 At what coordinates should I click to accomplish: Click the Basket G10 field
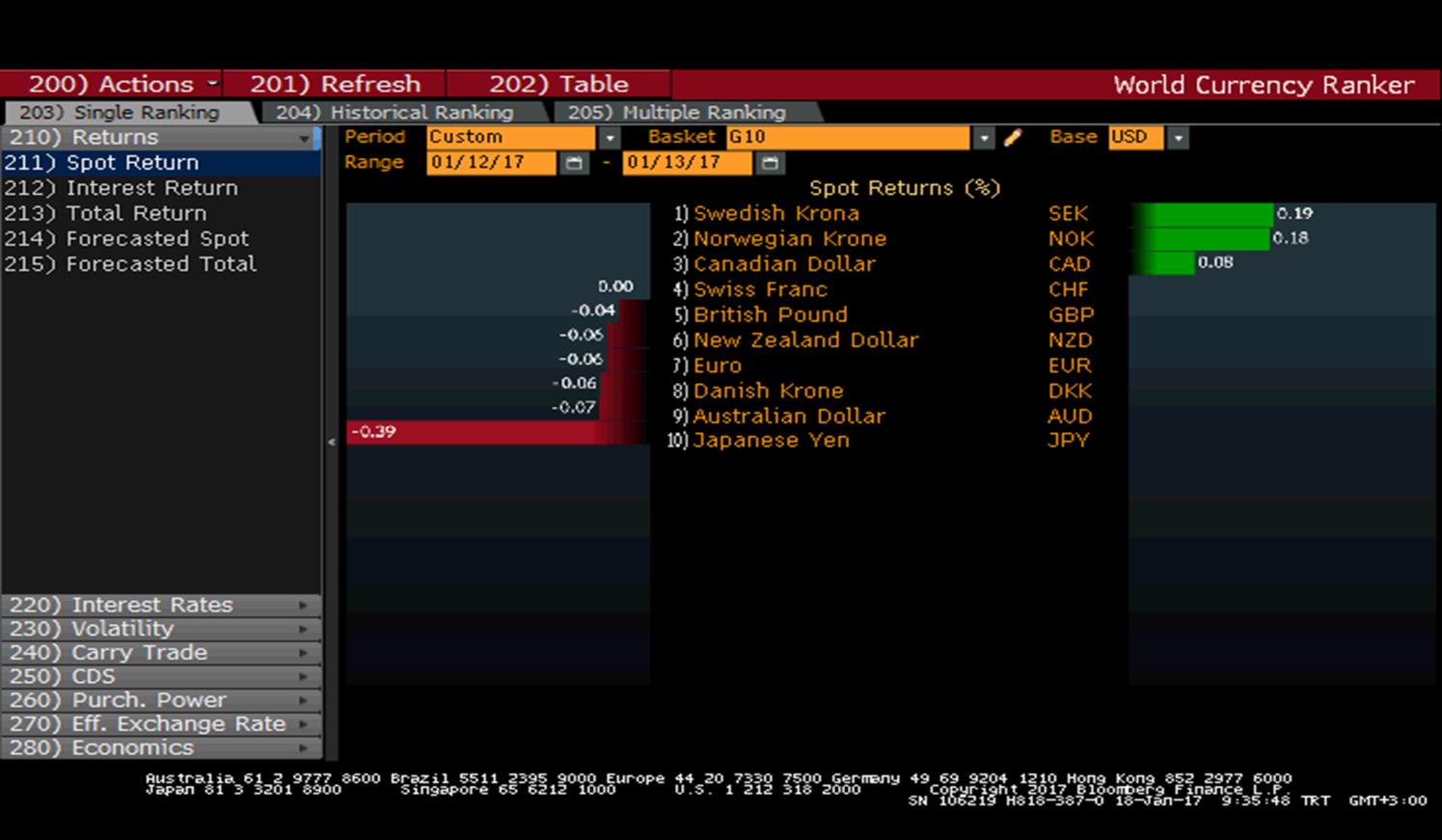click(848, 138)
